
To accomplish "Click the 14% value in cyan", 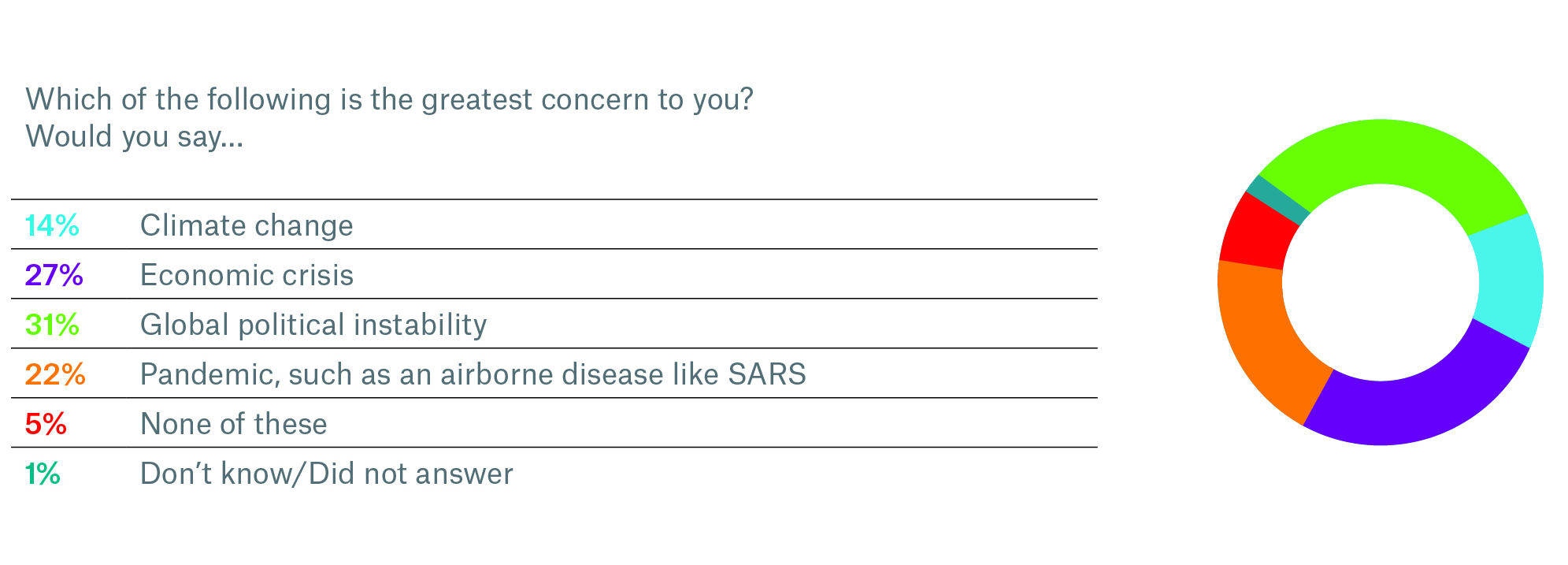I will click(x=52, y=226).
